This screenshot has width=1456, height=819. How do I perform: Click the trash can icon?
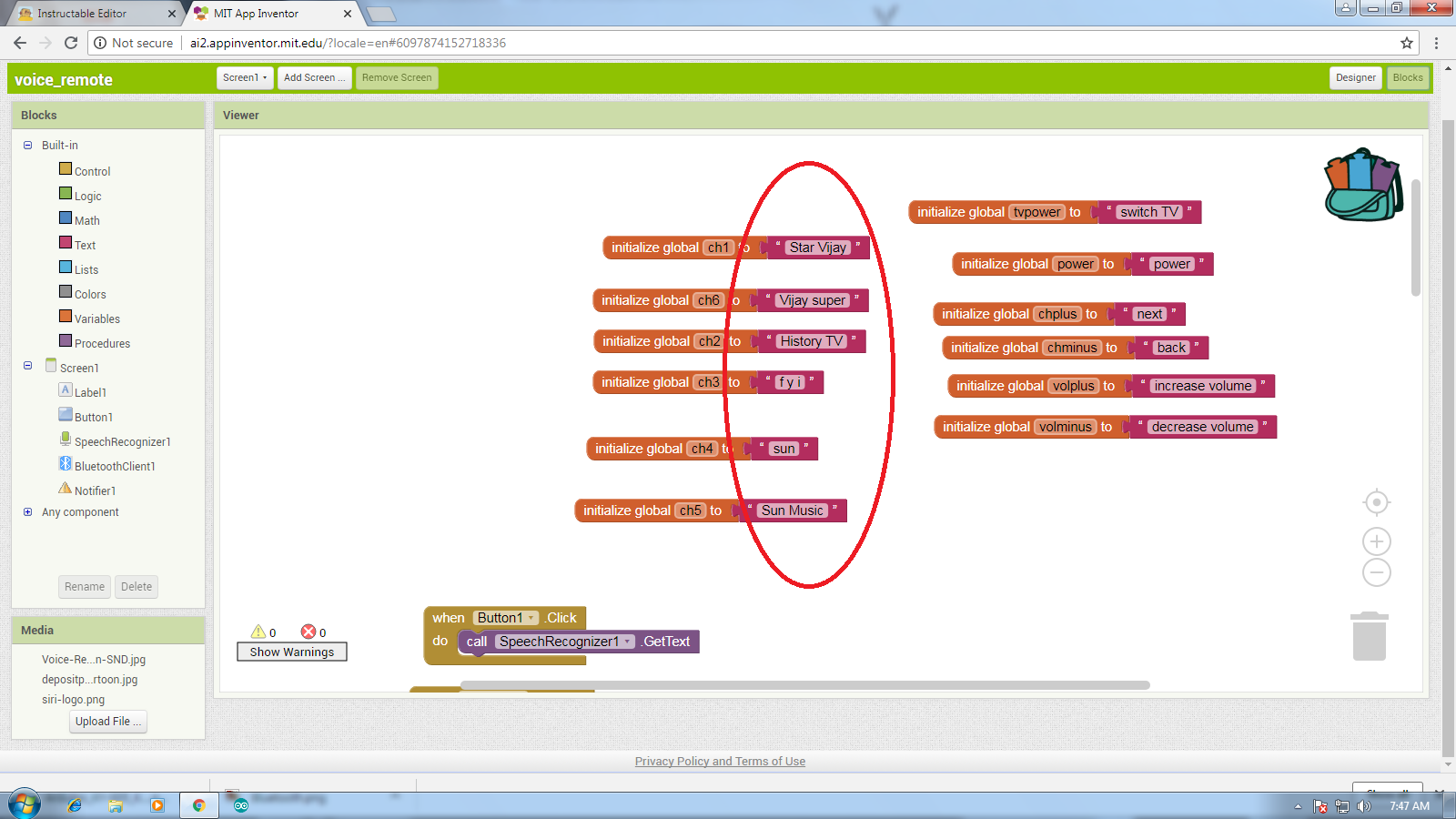click(x=1370, y=636)
